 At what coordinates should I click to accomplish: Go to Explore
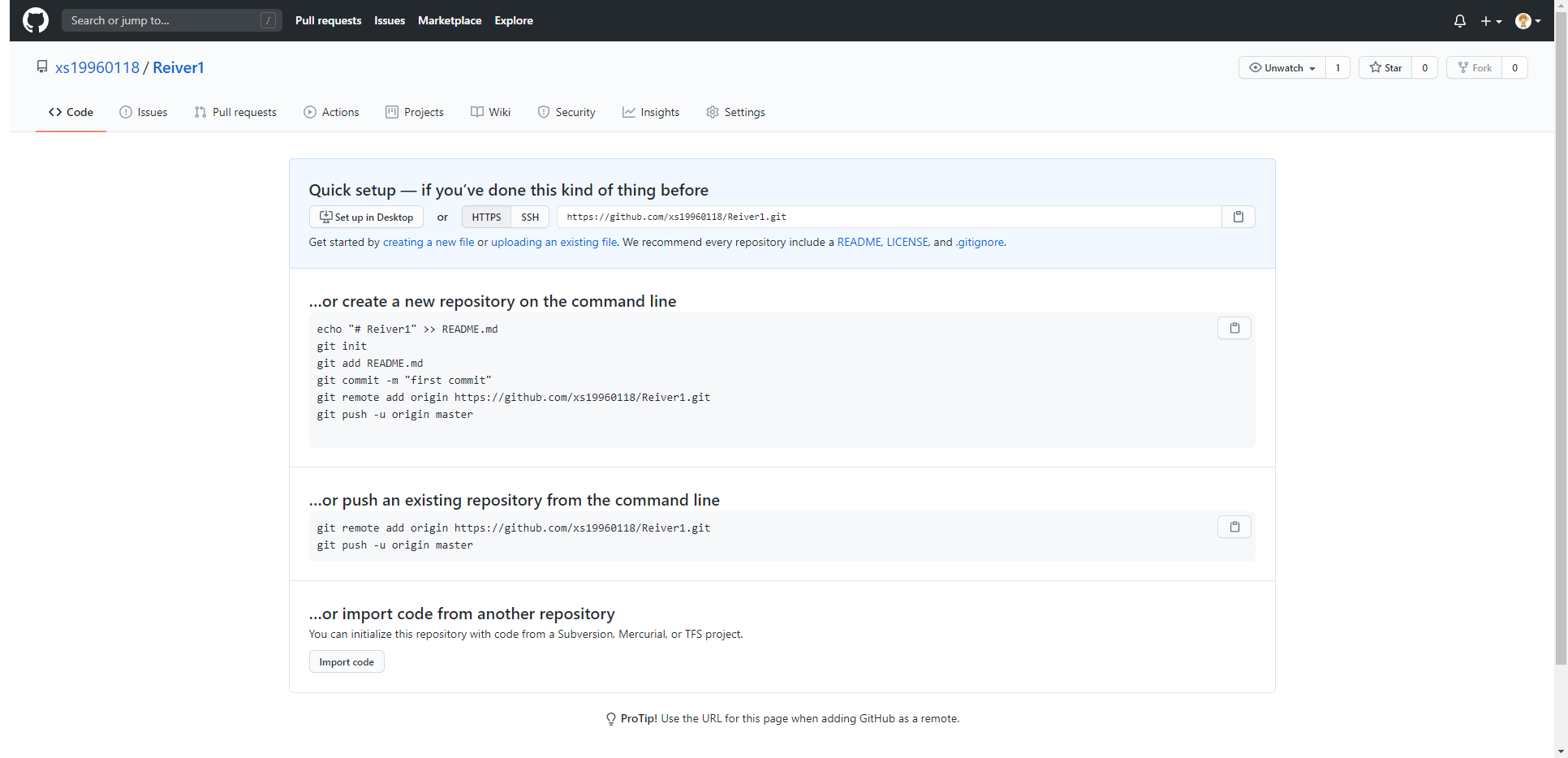click(514, 20)
